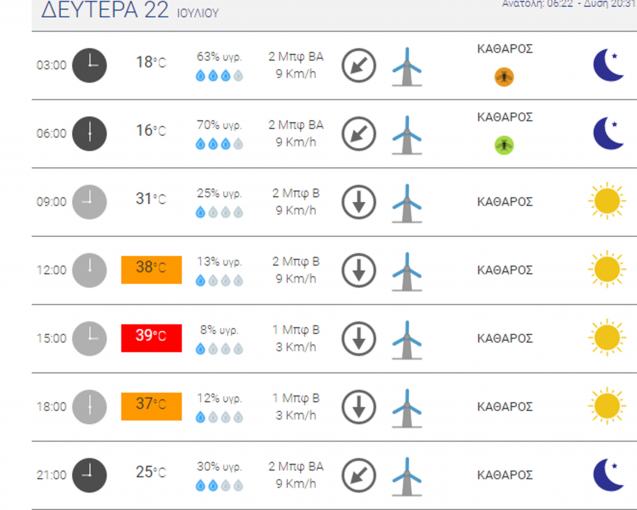Click the green mosquito icon at 06:00
The width and height of the screenshot is (637, 510).
point(504,145)
